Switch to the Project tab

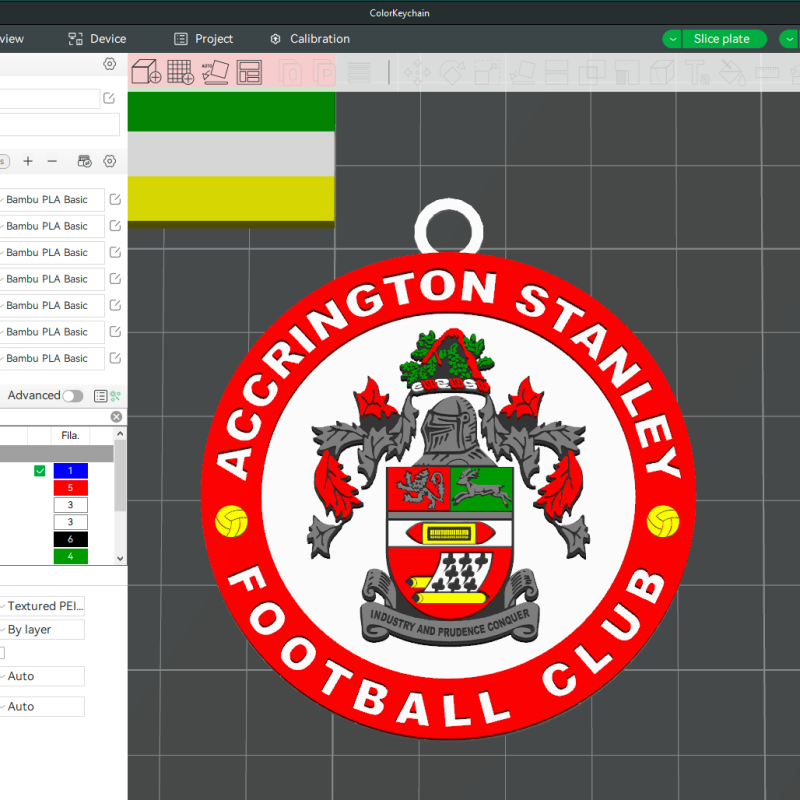coord(203,39)
